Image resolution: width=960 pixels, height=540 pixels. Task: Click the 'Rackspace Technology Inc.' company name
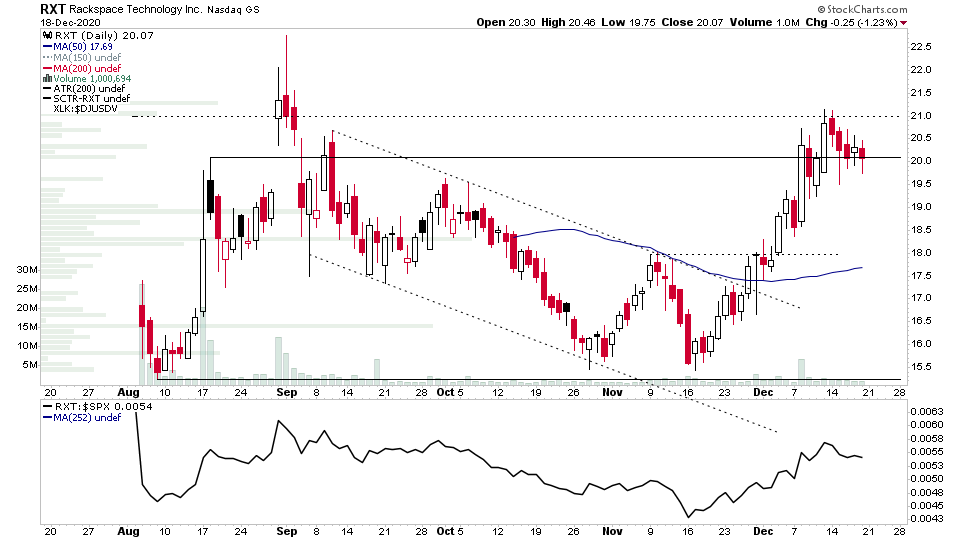pos(135,9)
